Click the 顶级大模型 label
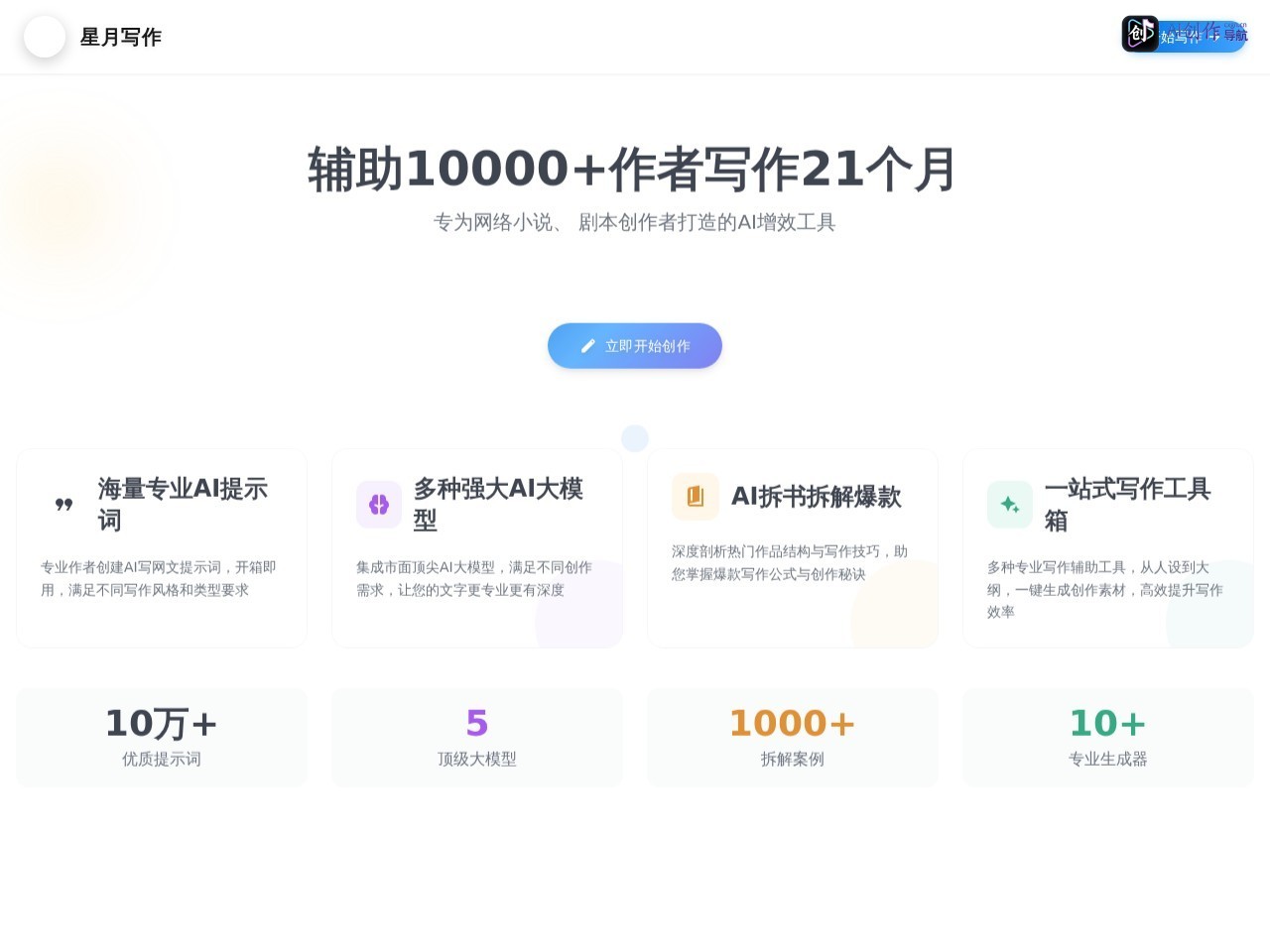The image size is (1270, 952). click(x=477, y=759)
